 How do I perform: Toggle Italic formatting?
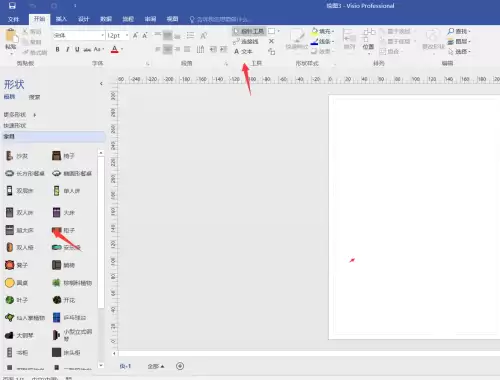[x=68, y=49]
